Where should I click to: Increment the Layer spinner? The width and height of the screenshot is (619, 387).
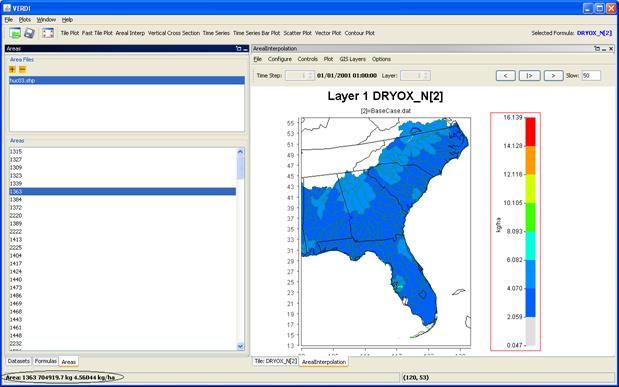click(x=426, y=73)
